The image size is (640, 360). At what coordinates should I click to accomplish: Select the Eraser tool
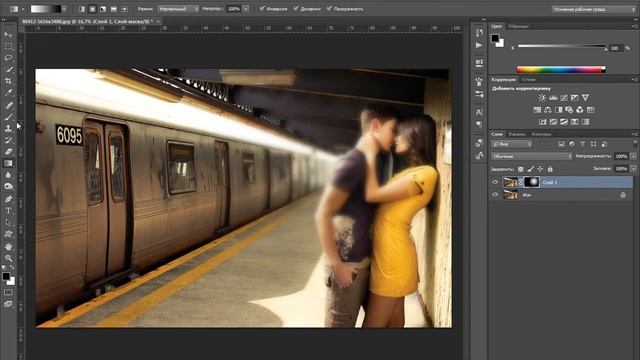tap(8, 151)
